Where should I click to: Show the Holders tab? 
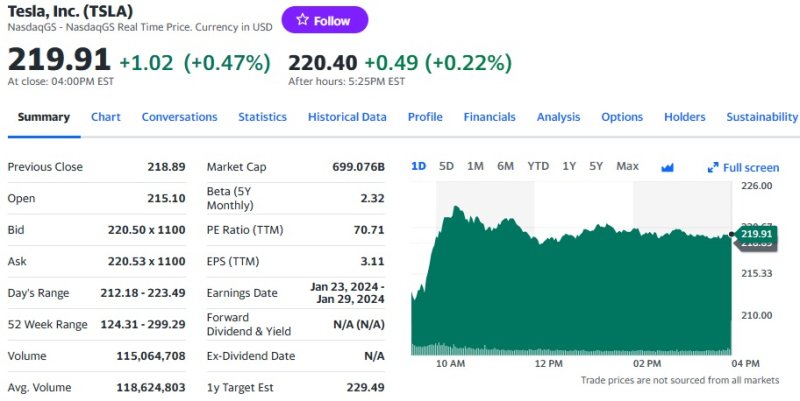coord(684,117)
